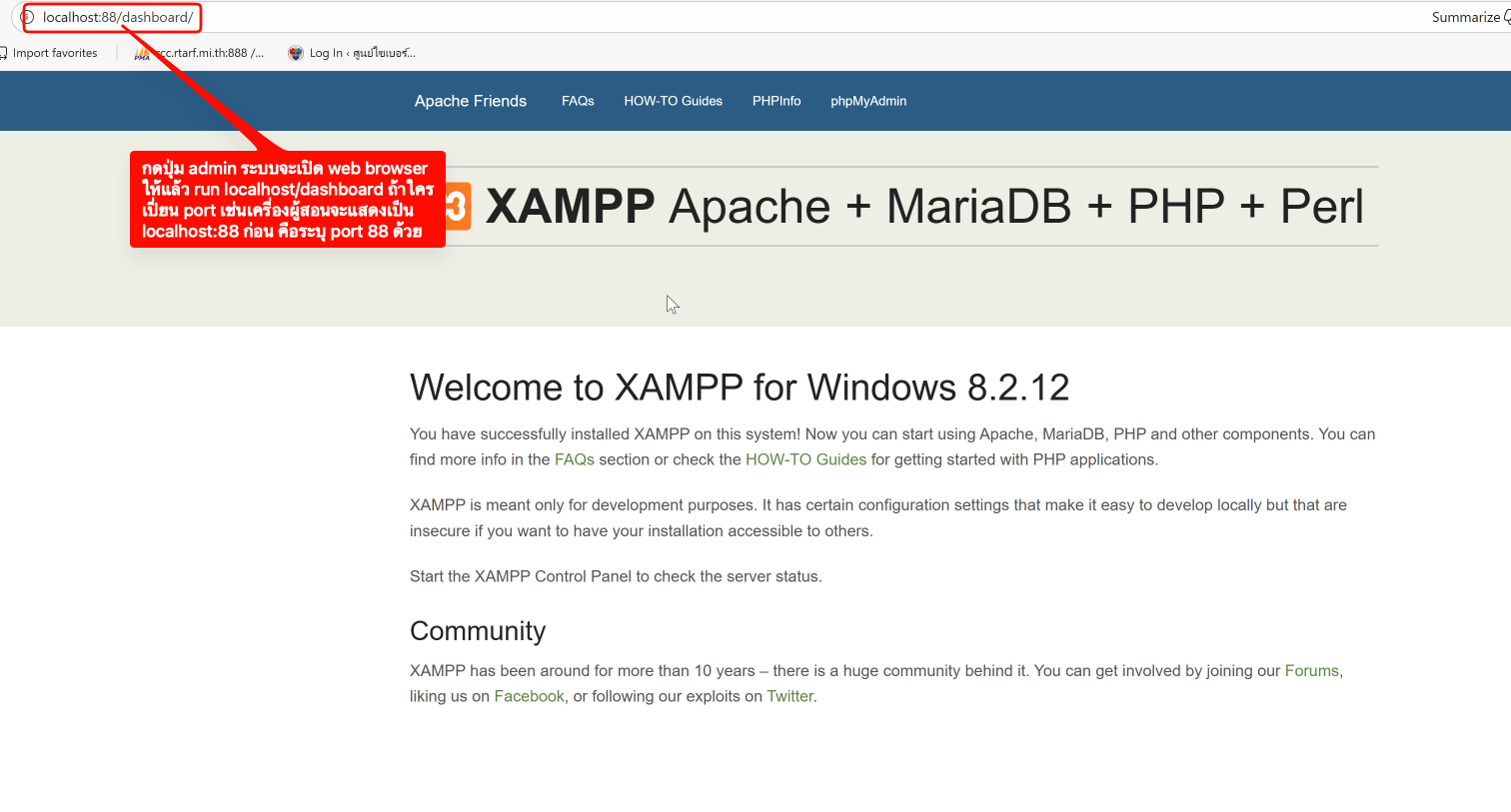Follow the green HOW-TO Guides link in paragraph
The width and height of the screenshot is (1511, 812).
805,459
